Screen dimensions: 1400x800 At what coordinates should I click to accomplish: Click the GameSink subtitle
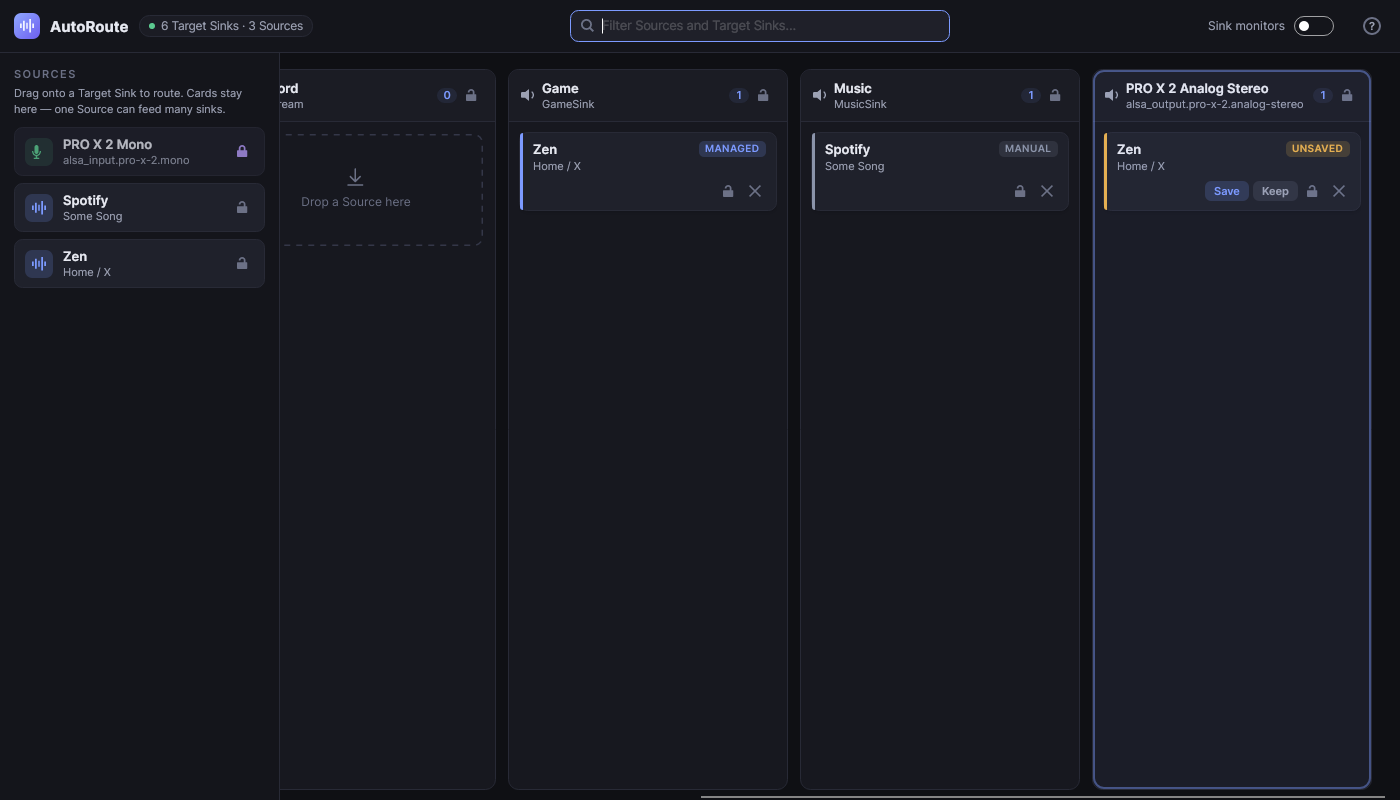pos(568,104)
